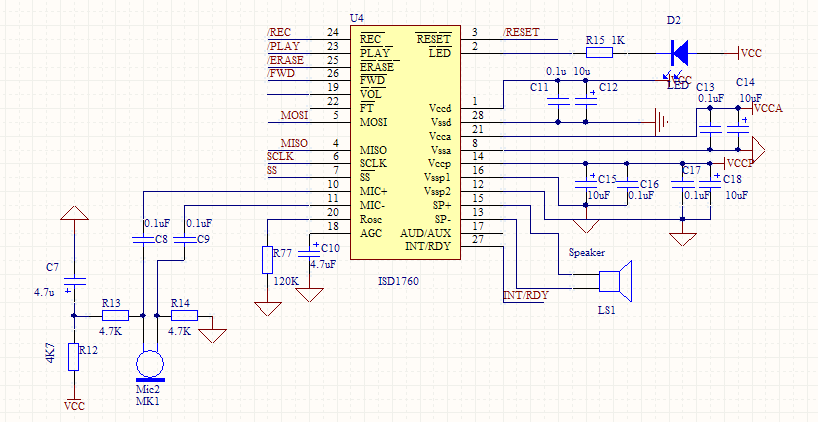Click the MOSI net label on the left
Screen dimensions: 818x422
click(294, 115)
